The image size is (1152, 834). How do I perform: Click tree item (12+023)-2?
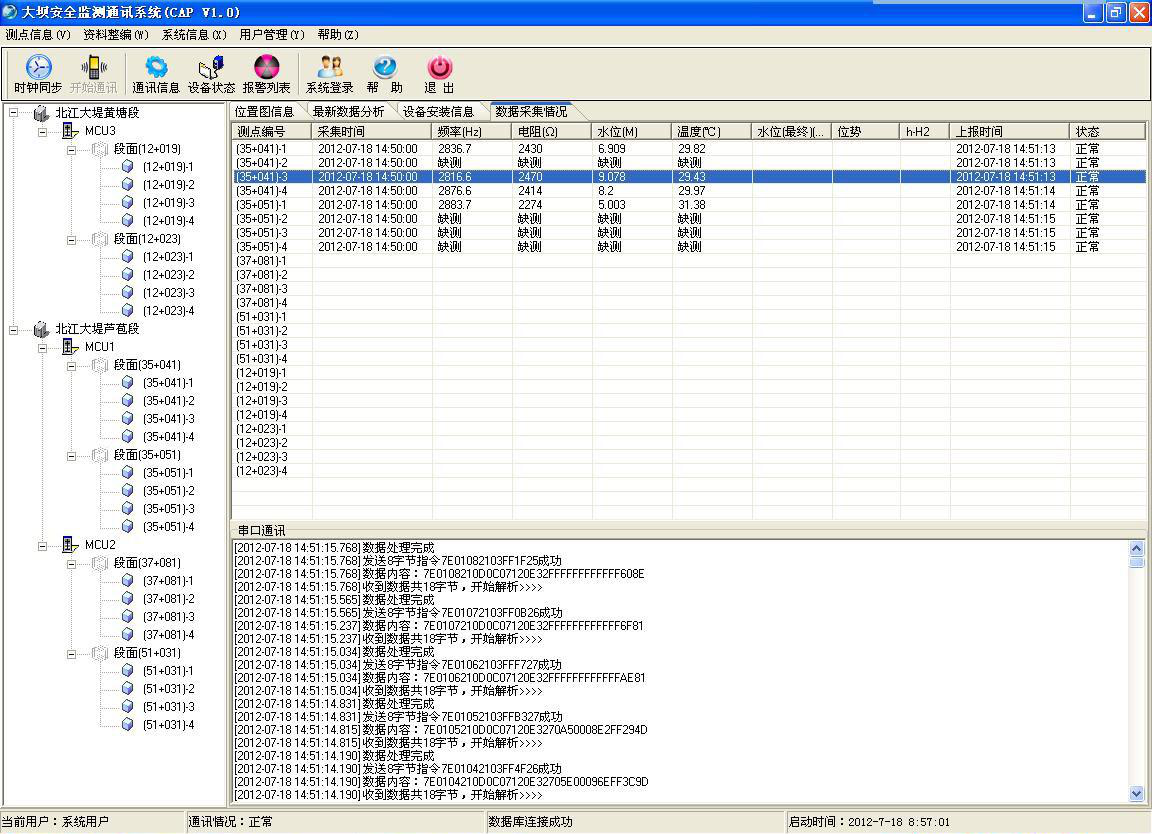169,275
